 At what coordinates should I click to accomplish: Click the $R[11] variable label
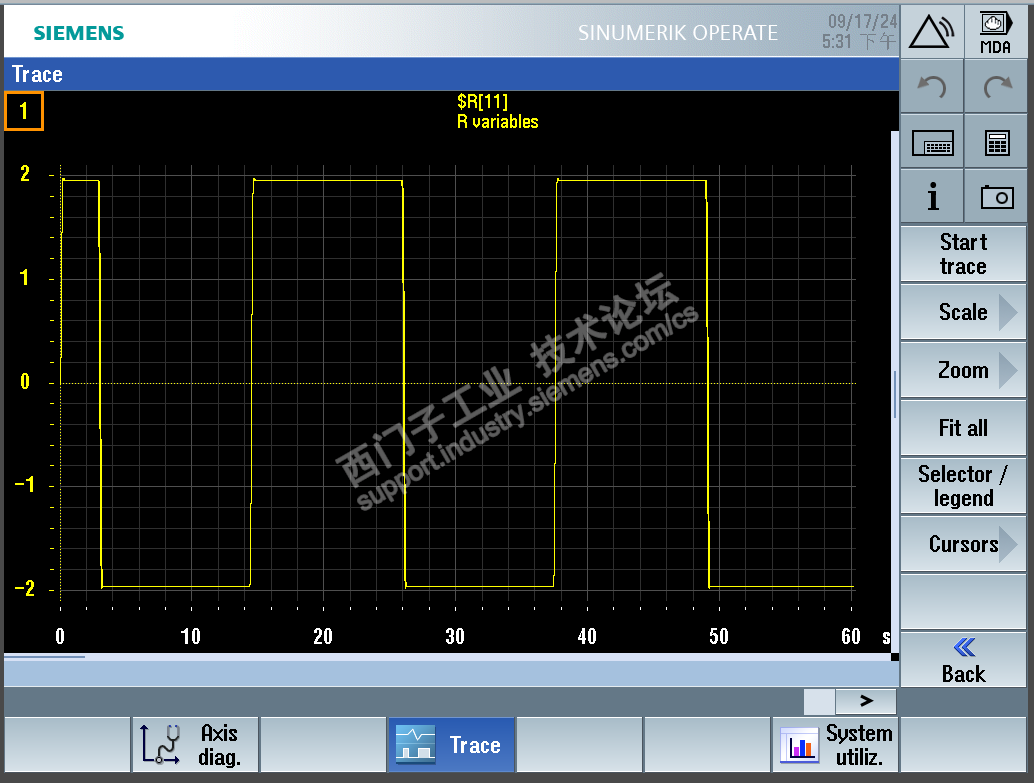[482, 102]
